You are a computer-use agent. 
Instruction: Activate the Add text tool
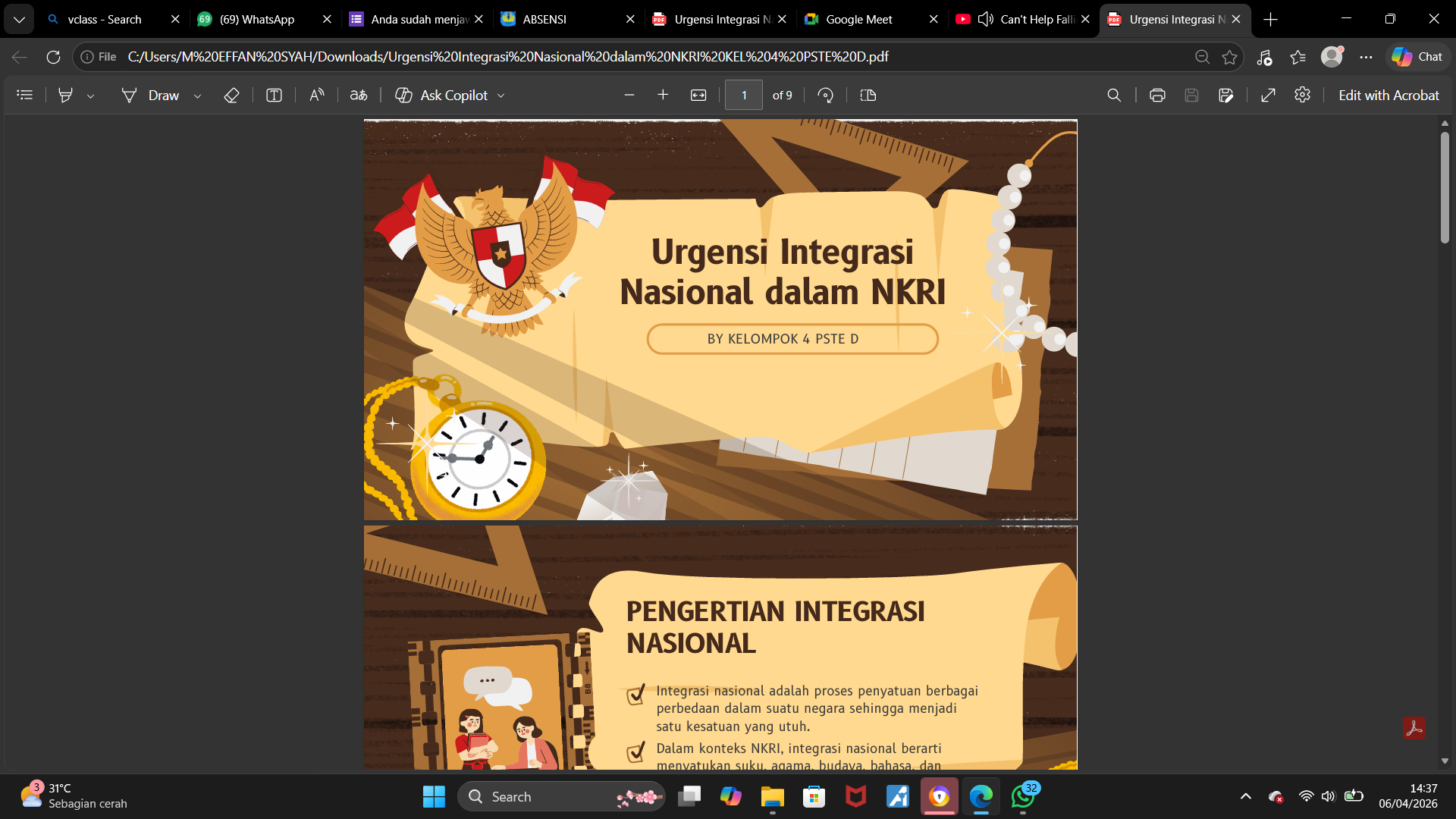click(274, 95)
